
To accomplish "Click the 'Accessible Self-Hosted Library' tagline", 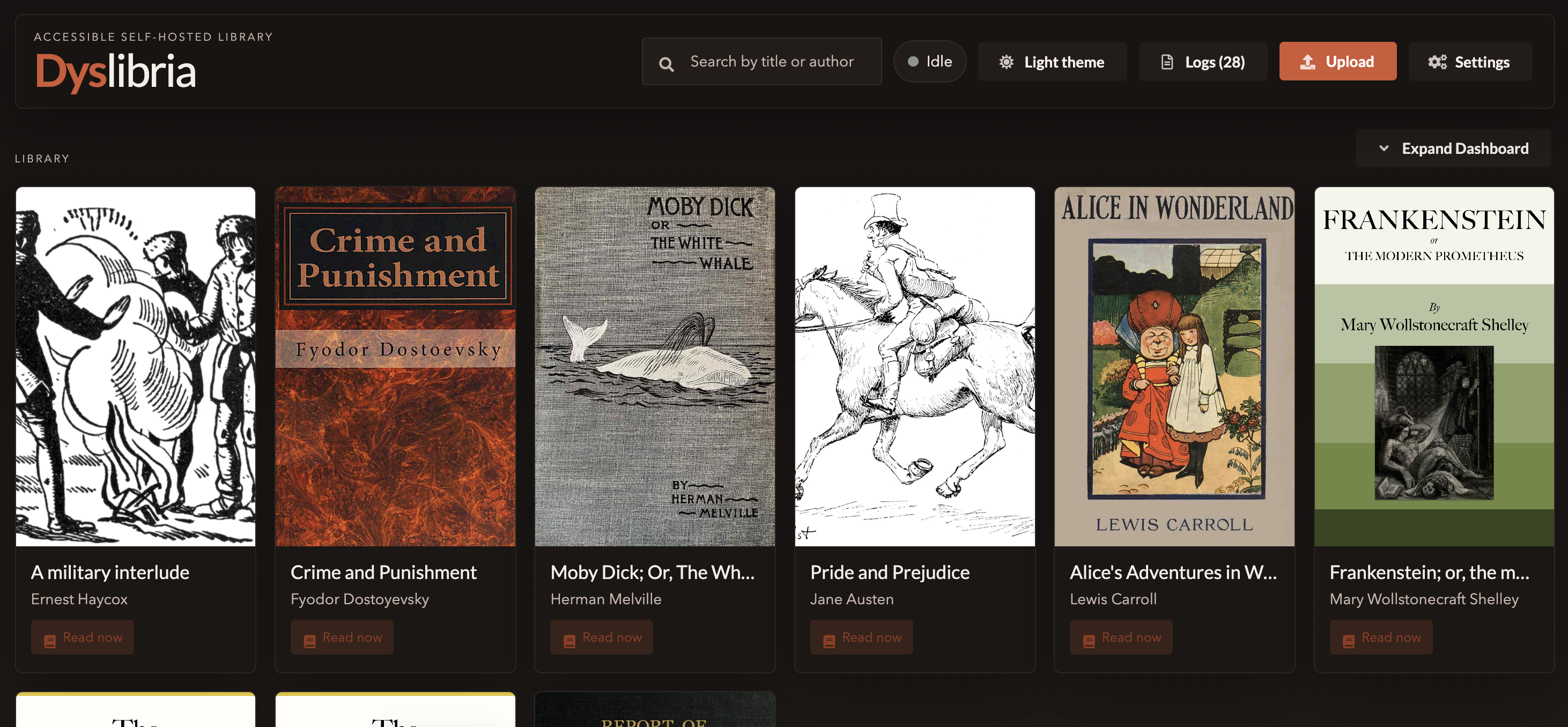I will pos(153,37).
